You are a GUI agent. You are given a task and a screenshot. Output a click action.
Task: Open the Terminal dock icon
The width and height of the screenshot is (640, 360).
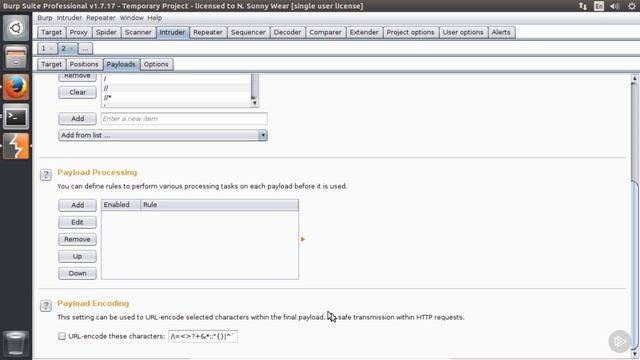coord(16,117)
